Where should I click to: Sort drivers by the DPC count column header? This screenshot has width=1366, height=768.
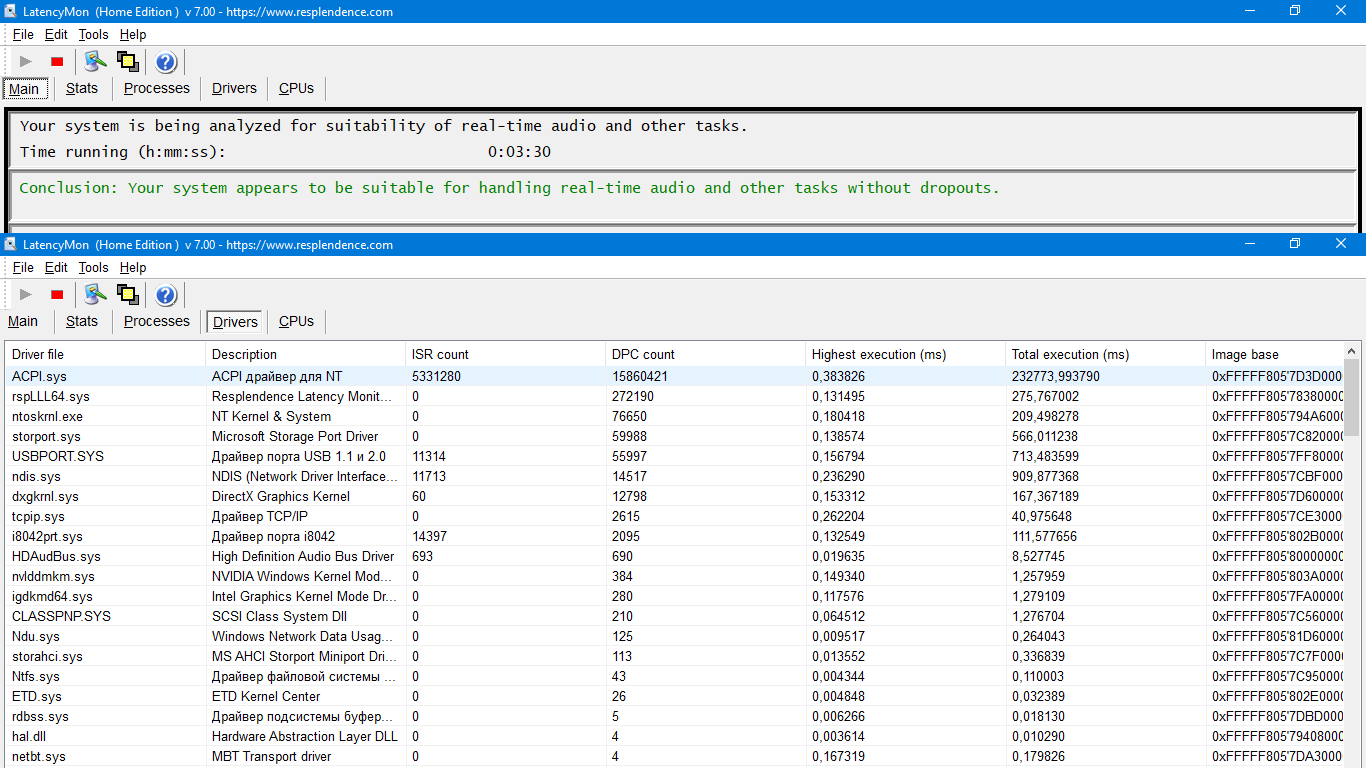tap(643, 354)
